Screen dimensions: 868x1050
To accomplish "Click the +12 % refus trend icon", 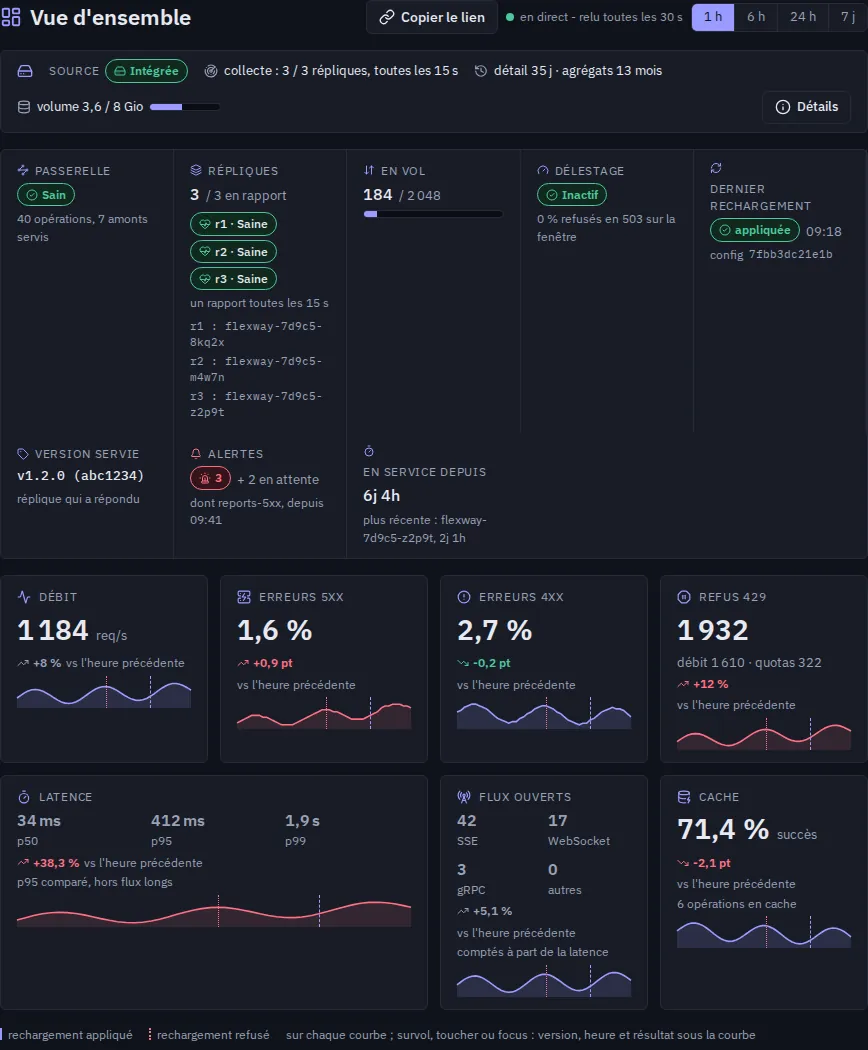I will tap(682, 684).
